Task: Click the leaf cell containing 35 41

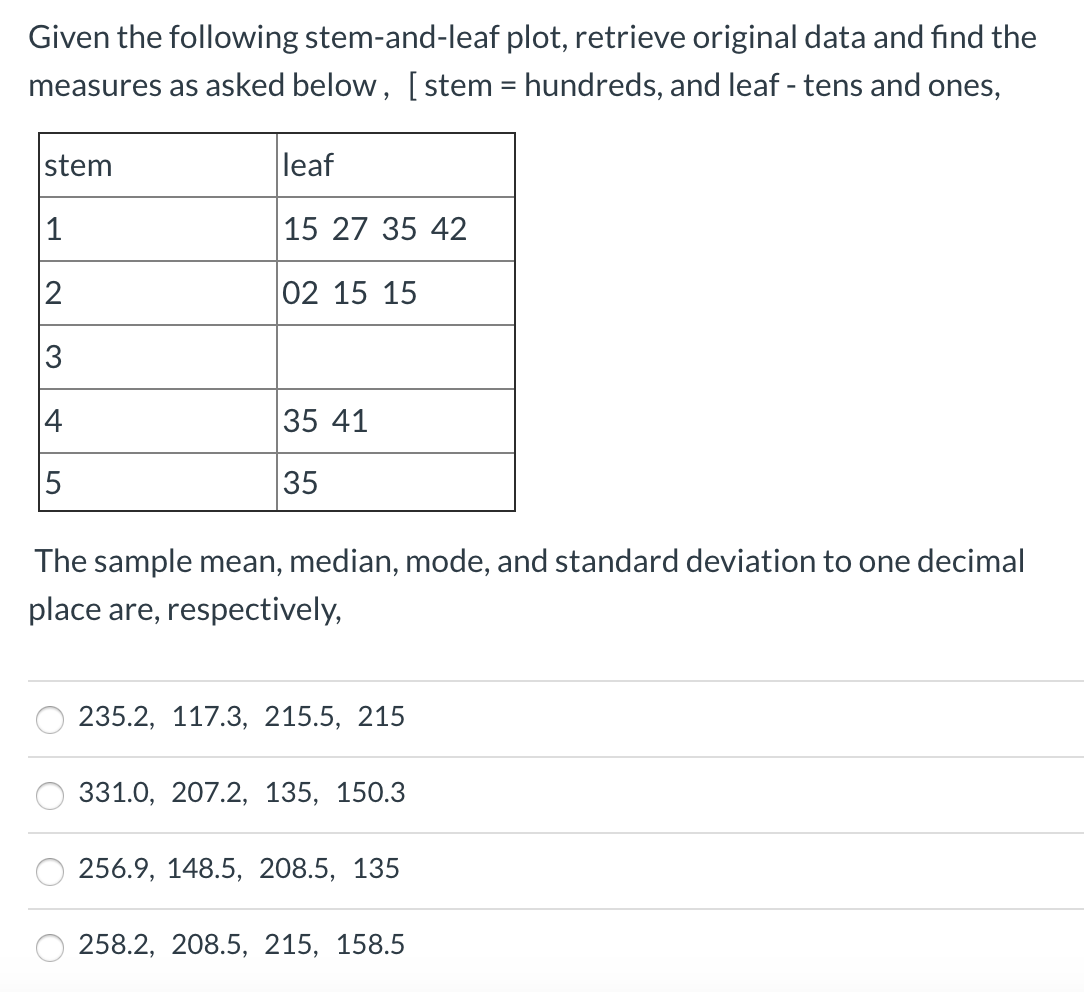Action: tap(325, 420)
